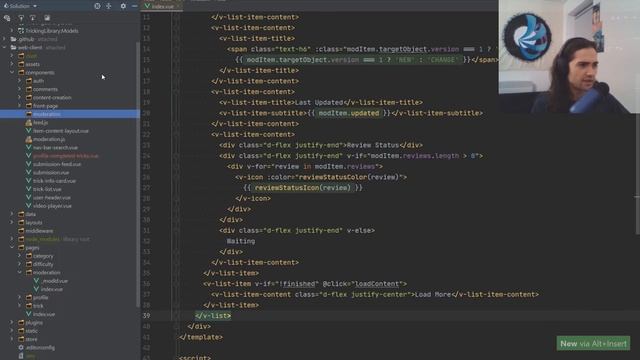
Task: Click the expand/collapse all icon beside the gear
Action: pyautogui.click(x=109, y=6)
